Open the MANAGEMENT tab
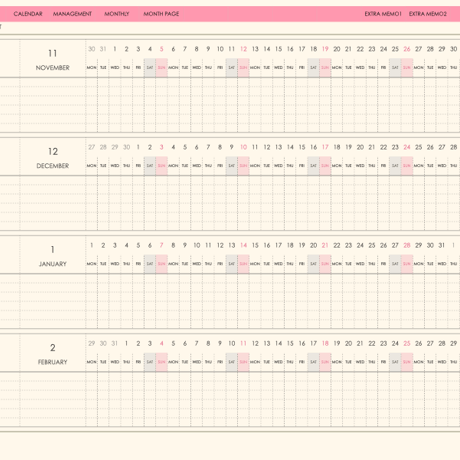The image size is (460, 460). click(72, 14)
